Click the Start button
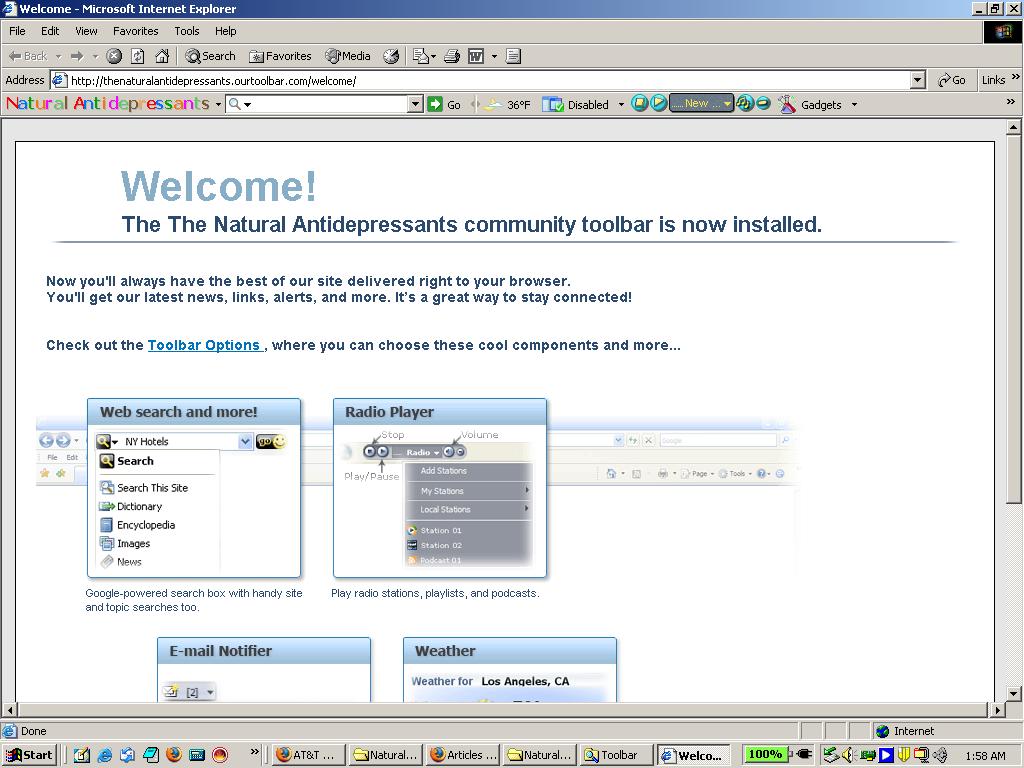 click(x=29, y=755)
